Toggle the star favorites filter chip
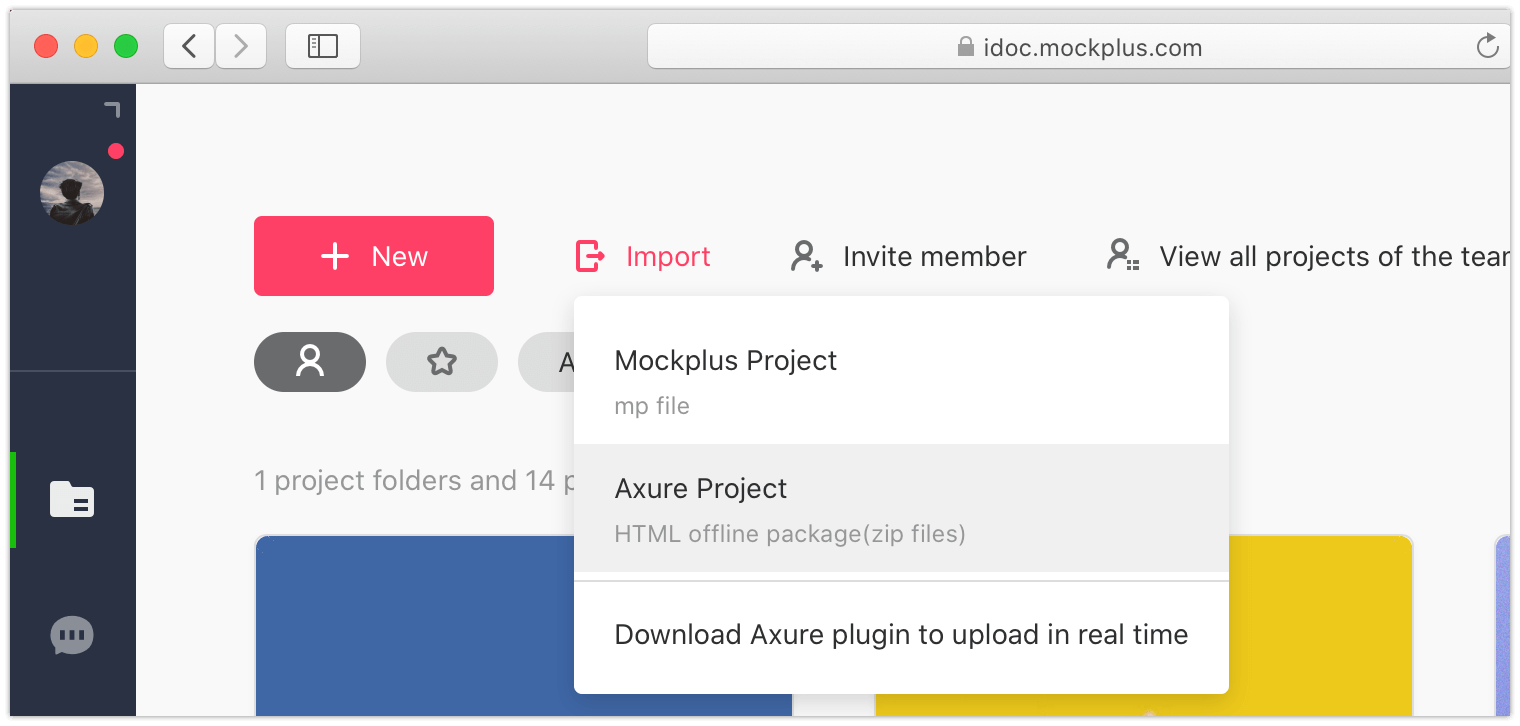The image size is (1520, 726). [442, 362]
